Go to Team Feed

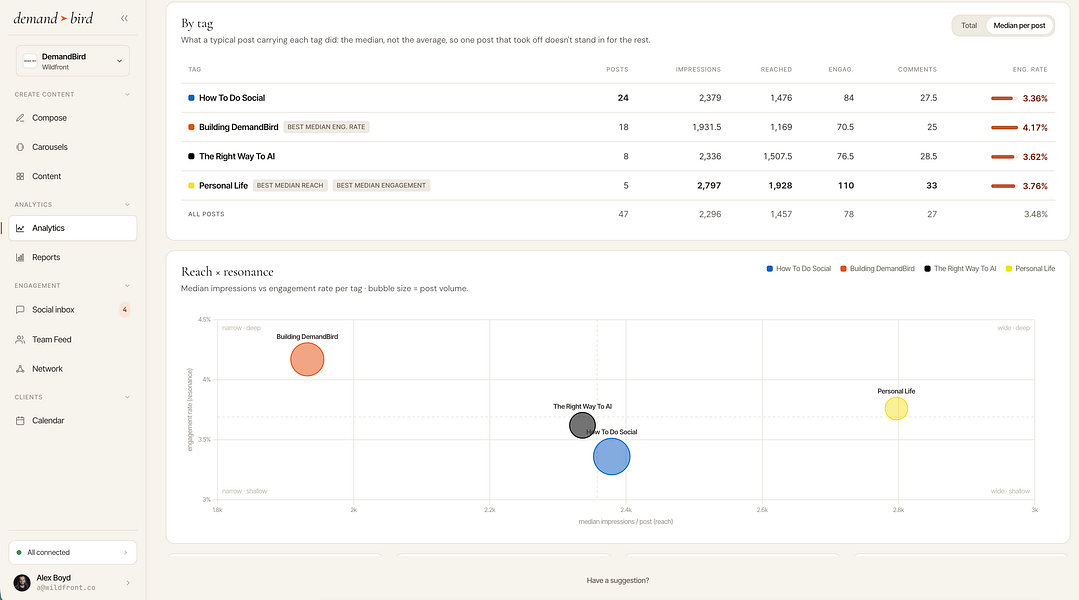(x=73, y=339)
